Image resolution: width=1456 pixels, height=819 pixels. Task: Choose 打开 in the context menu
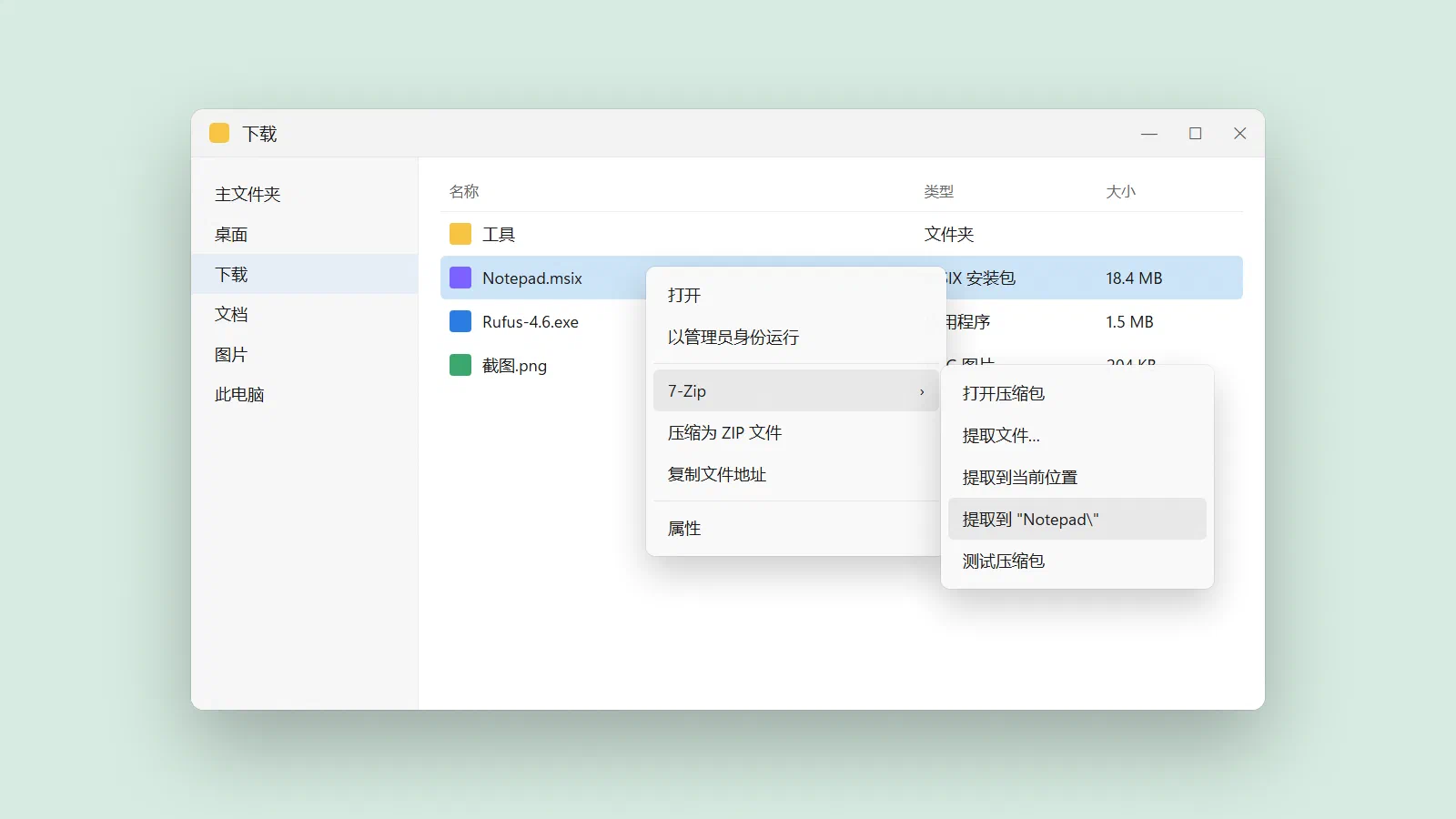coord(795,295)
